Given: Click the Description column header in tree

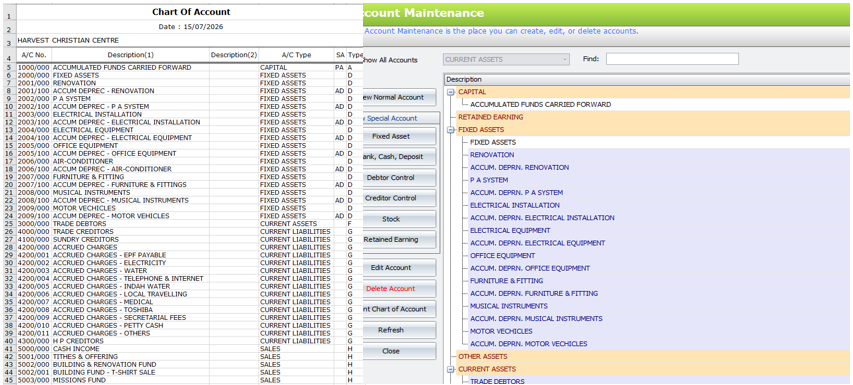Looking at the screenshot, I should click(647, 79).
